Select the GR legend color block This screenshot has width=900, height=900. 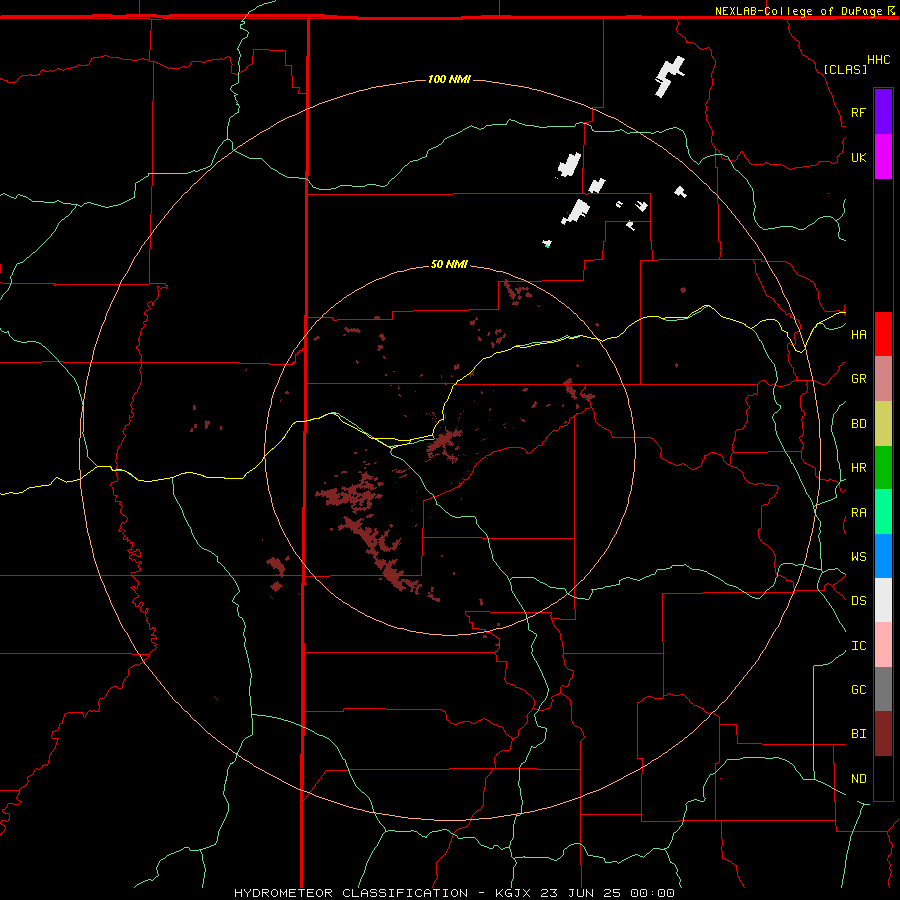coord(883,378)
